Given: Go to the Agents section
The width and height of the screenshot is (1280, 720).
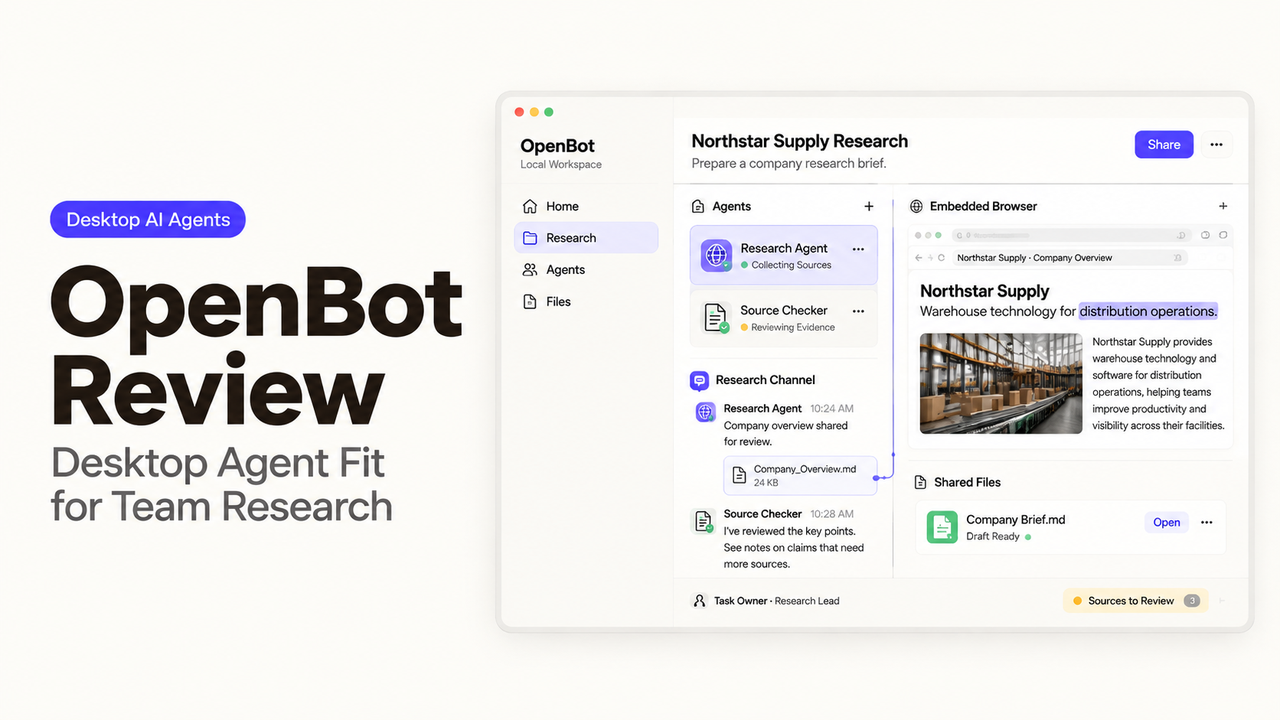Looking at the screenshot, I should [586, 270].
